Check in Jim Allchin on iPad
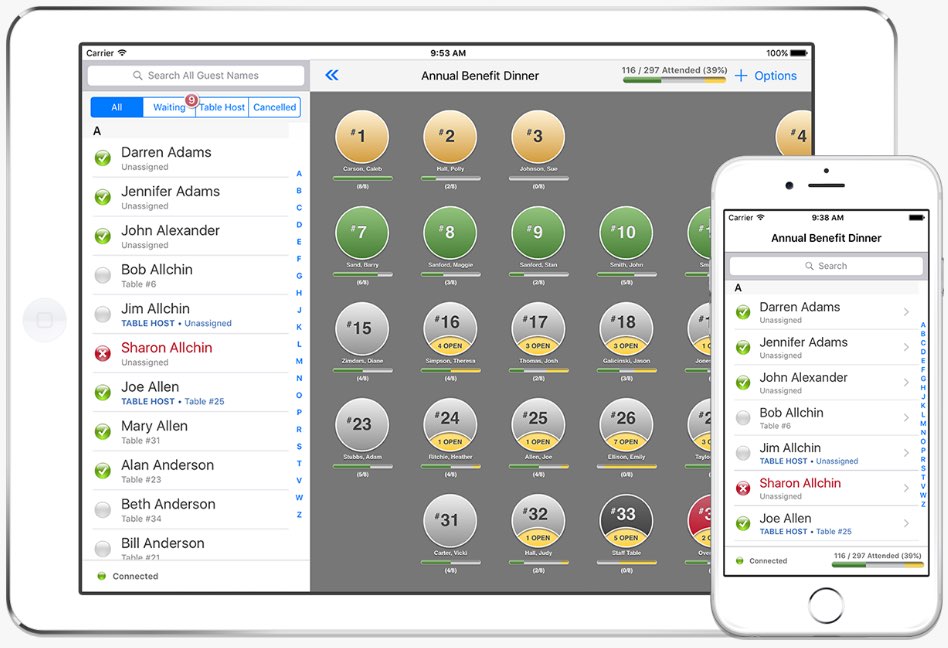This screenshot has height=648, width=948. [x=103, y=314]
